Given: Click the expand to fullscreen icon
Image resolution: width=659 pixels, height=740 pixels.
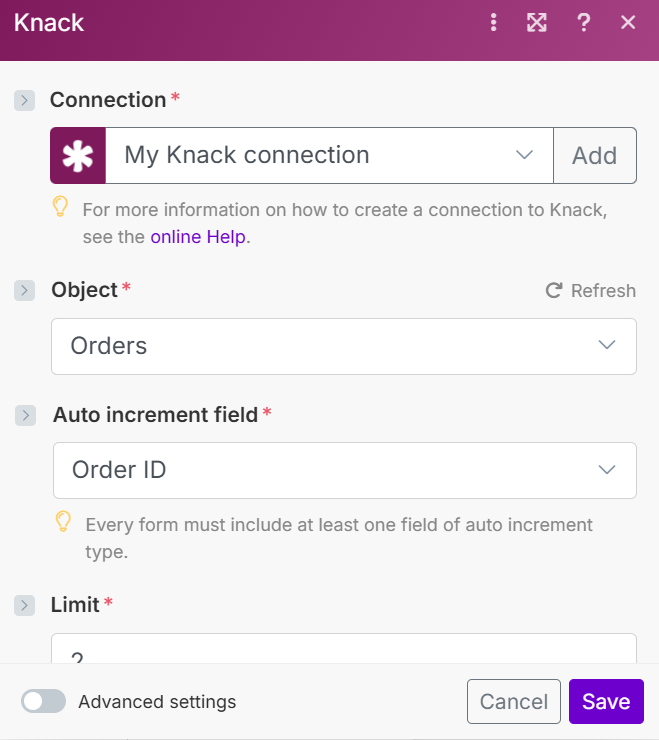Looking at the screenshot, I should pyautogui.click(x=537, y=23).
